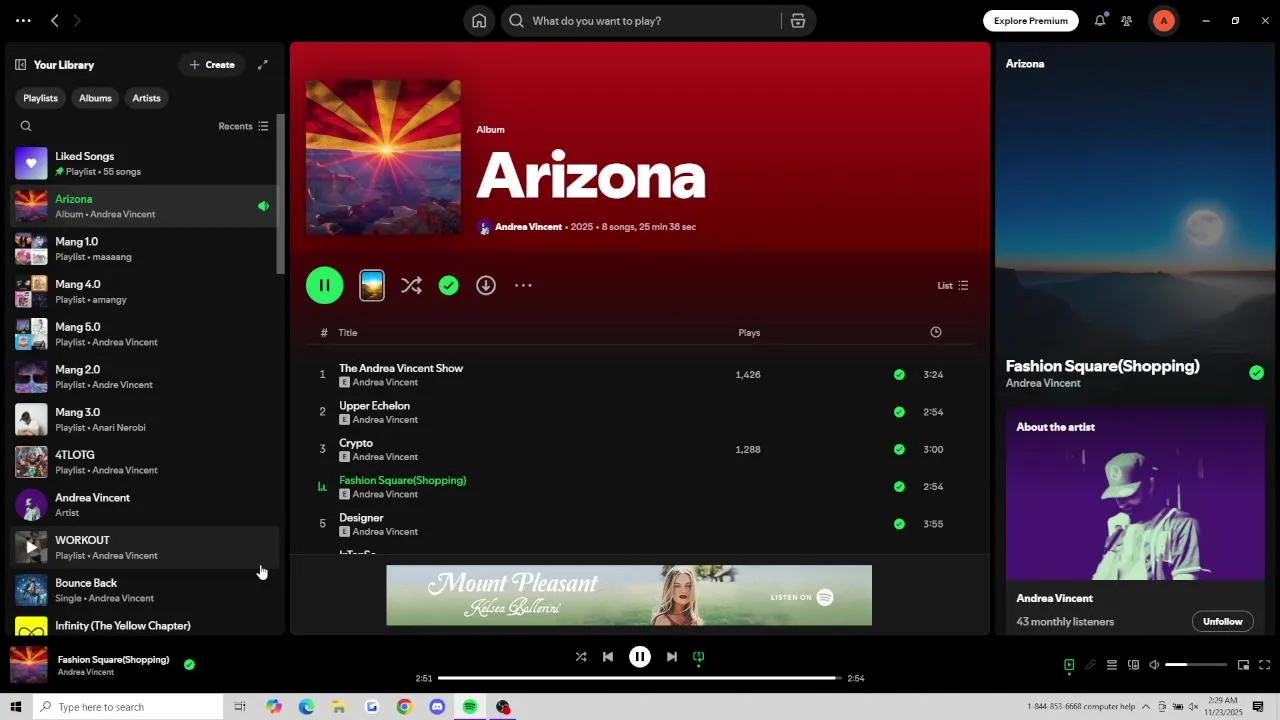
Task: Click Explore Premium button
Action: point(1031,21)
